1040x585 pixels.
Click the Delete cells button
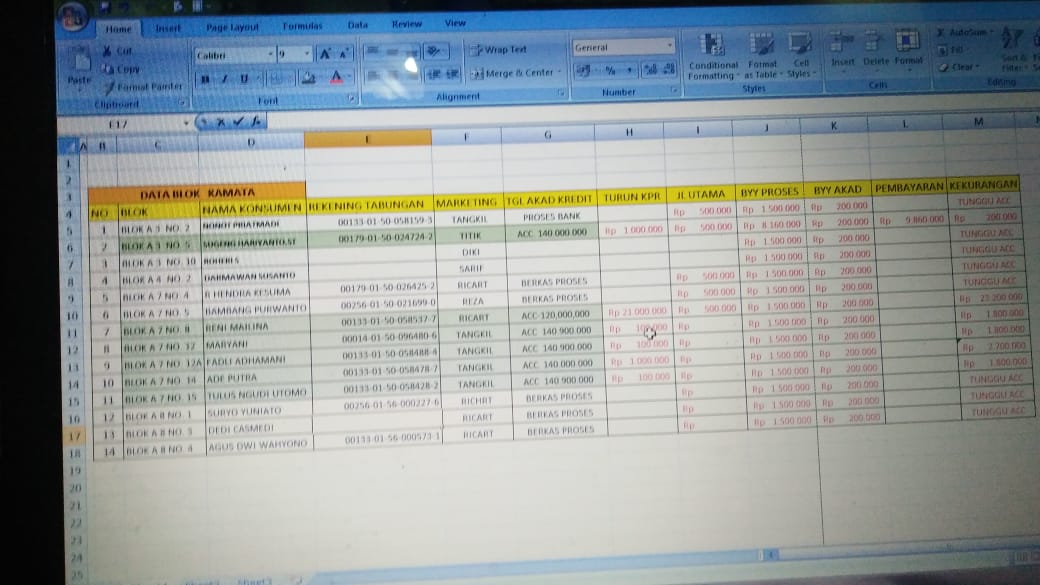click(x=876, y=49)
